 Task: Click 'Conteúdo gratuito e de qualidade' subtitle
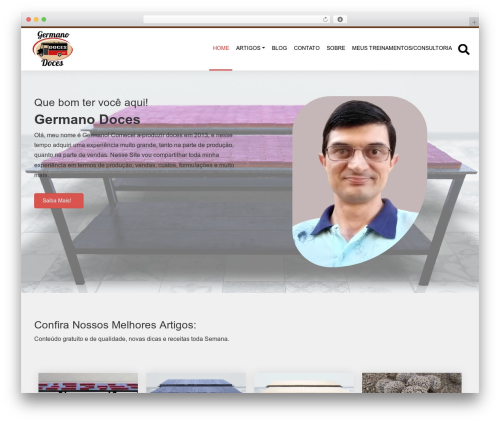tap(81, 339)
